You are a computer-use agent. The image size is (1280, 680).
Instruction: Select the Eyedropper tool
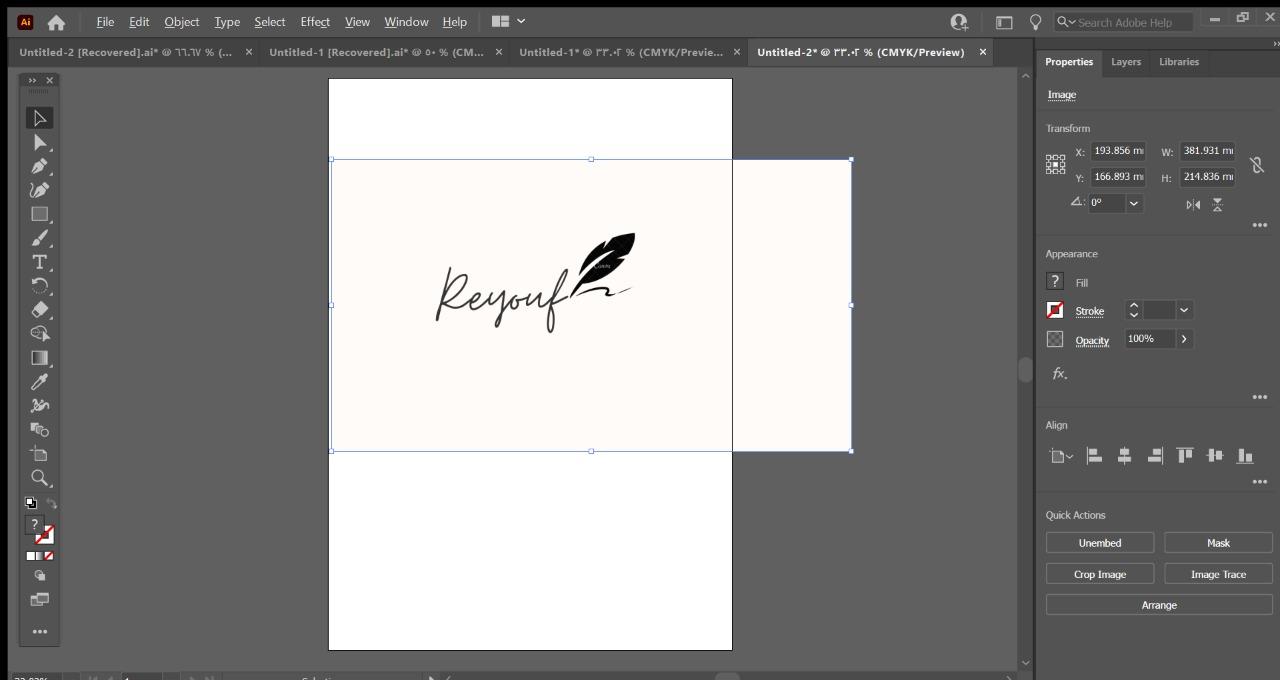40,382
